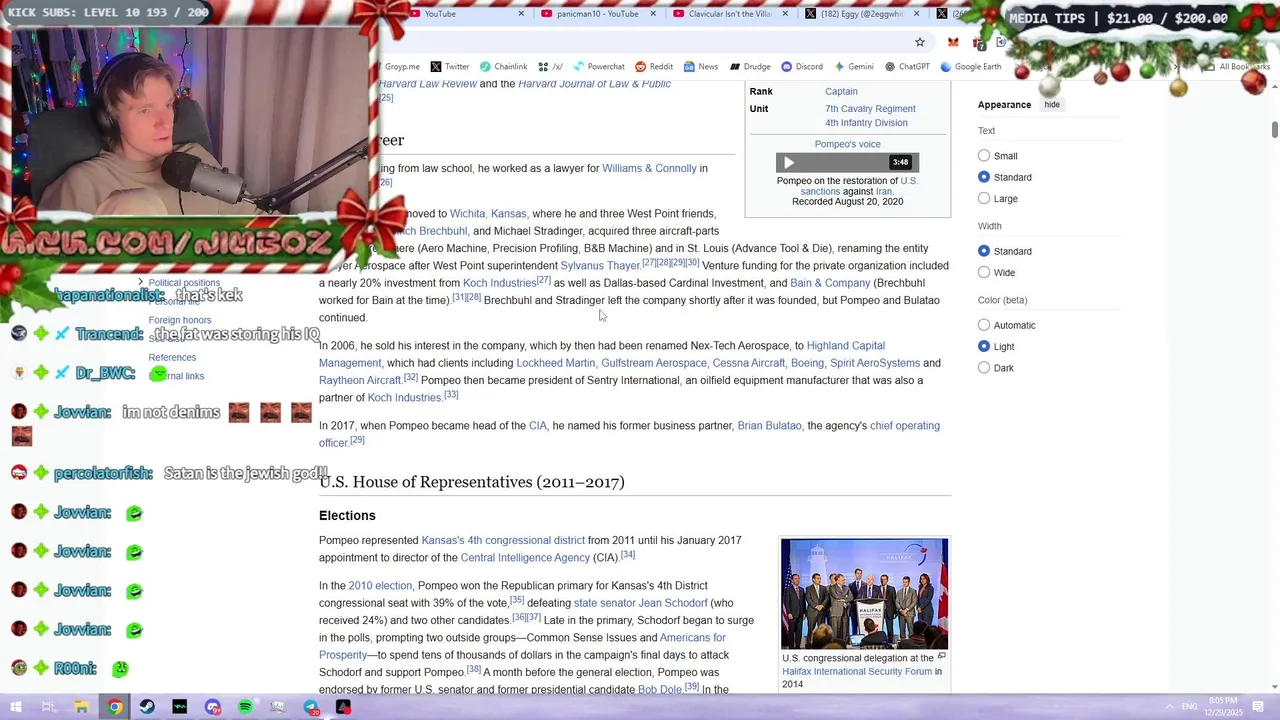Open the Twitter bookmark in bookmarks bar
Viewport: 1280px width, 720px height.
pos(449,67)
